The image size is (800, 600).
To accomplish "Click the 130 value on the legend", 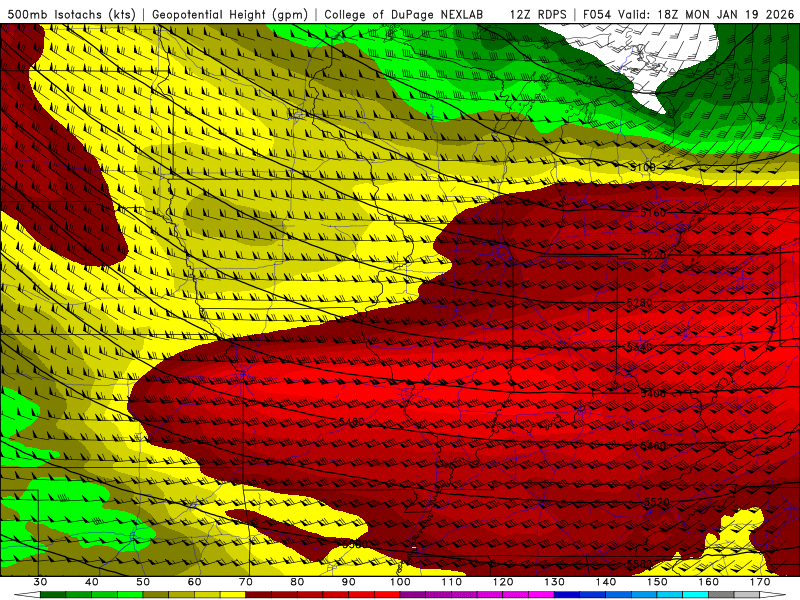I will 554,582.
